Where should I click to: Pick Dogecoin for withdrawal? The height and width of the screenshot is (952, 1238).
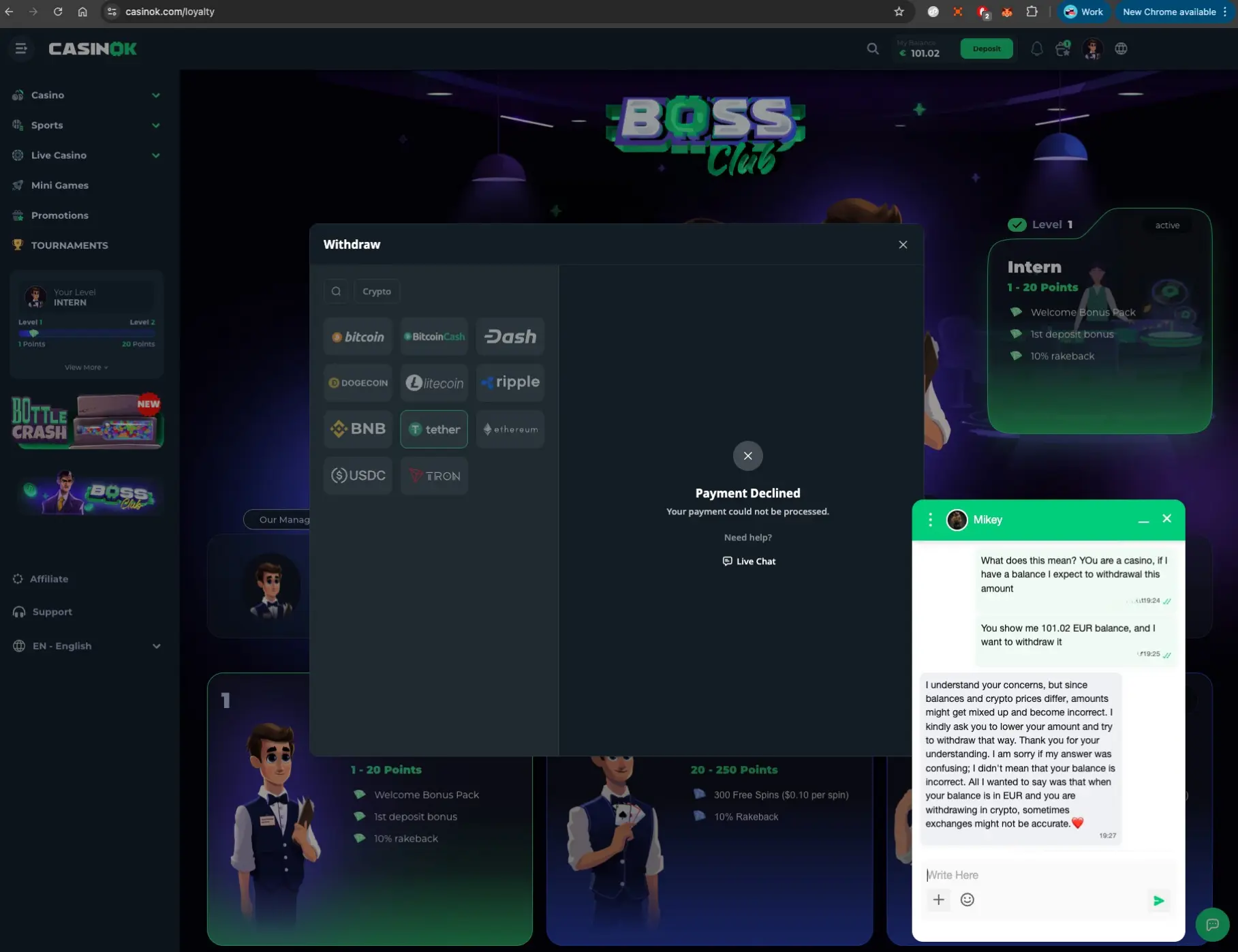tap(358, 383)
